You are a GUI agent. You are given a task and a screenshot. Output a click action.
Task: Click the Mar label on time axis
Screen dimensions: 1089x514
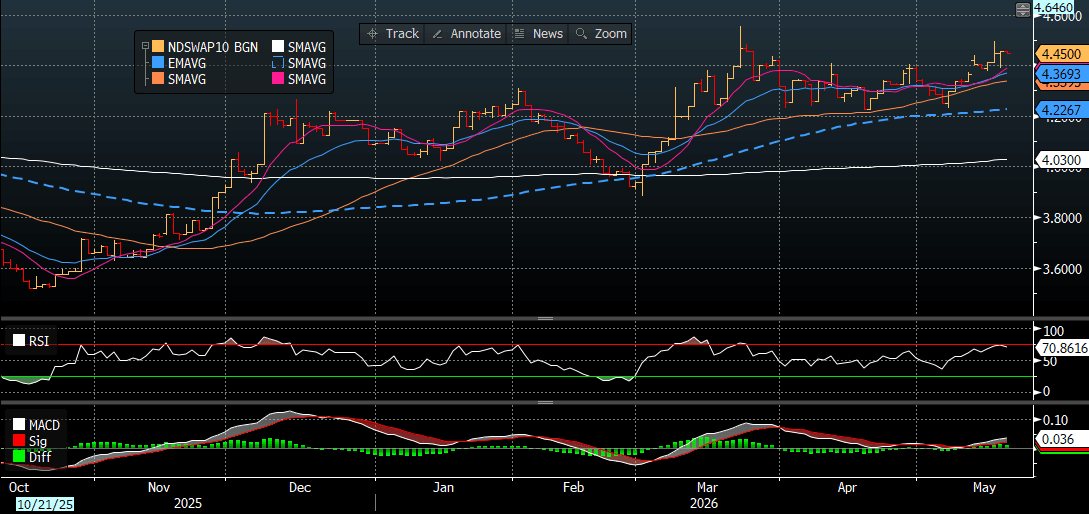tap(708, 488)
